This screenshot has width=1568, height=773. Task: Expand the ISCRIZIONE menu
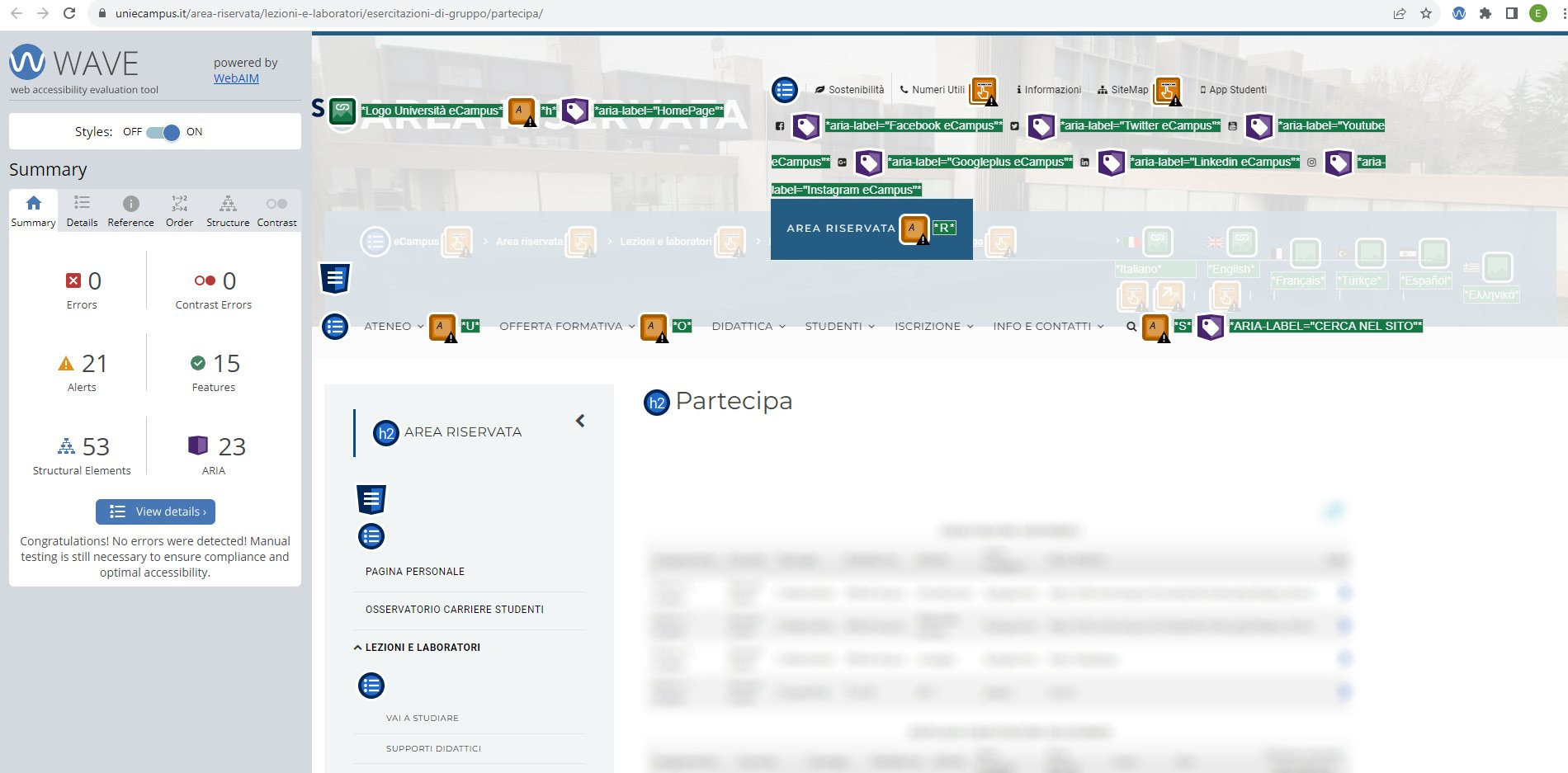(x=934, y=327)
